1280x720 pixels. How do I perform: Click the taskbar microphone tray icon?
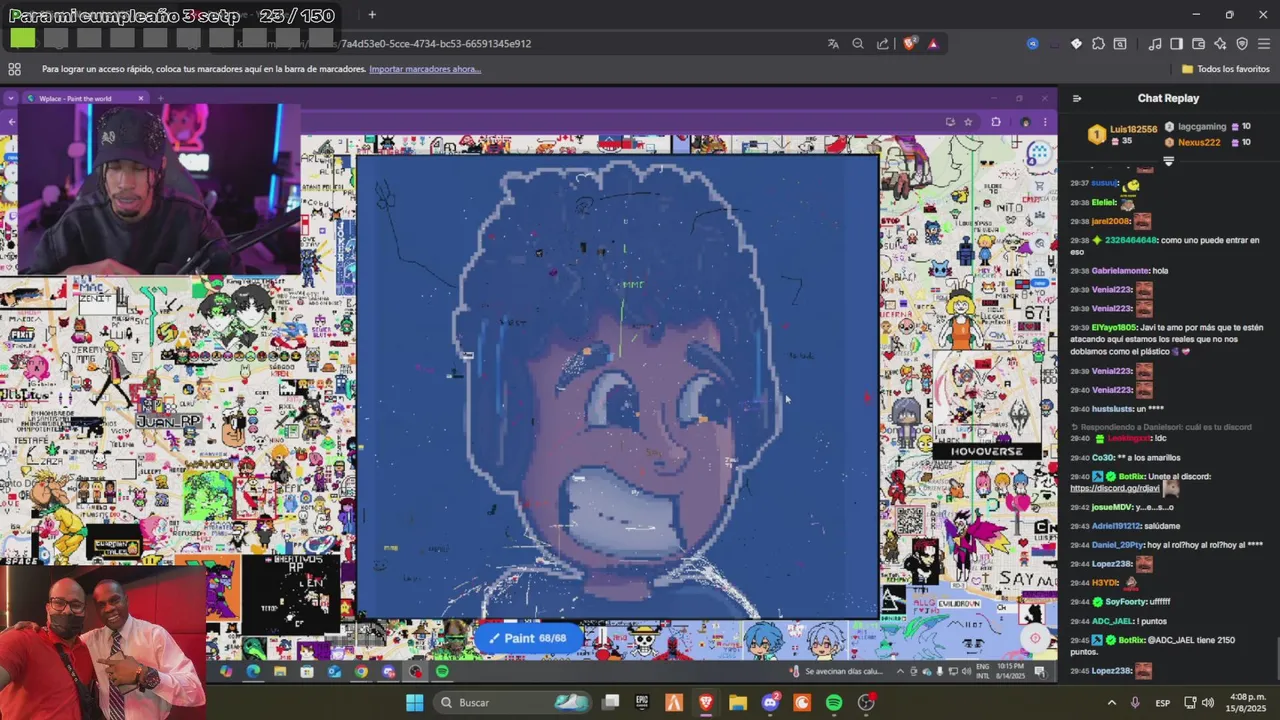pos(1135,703)
